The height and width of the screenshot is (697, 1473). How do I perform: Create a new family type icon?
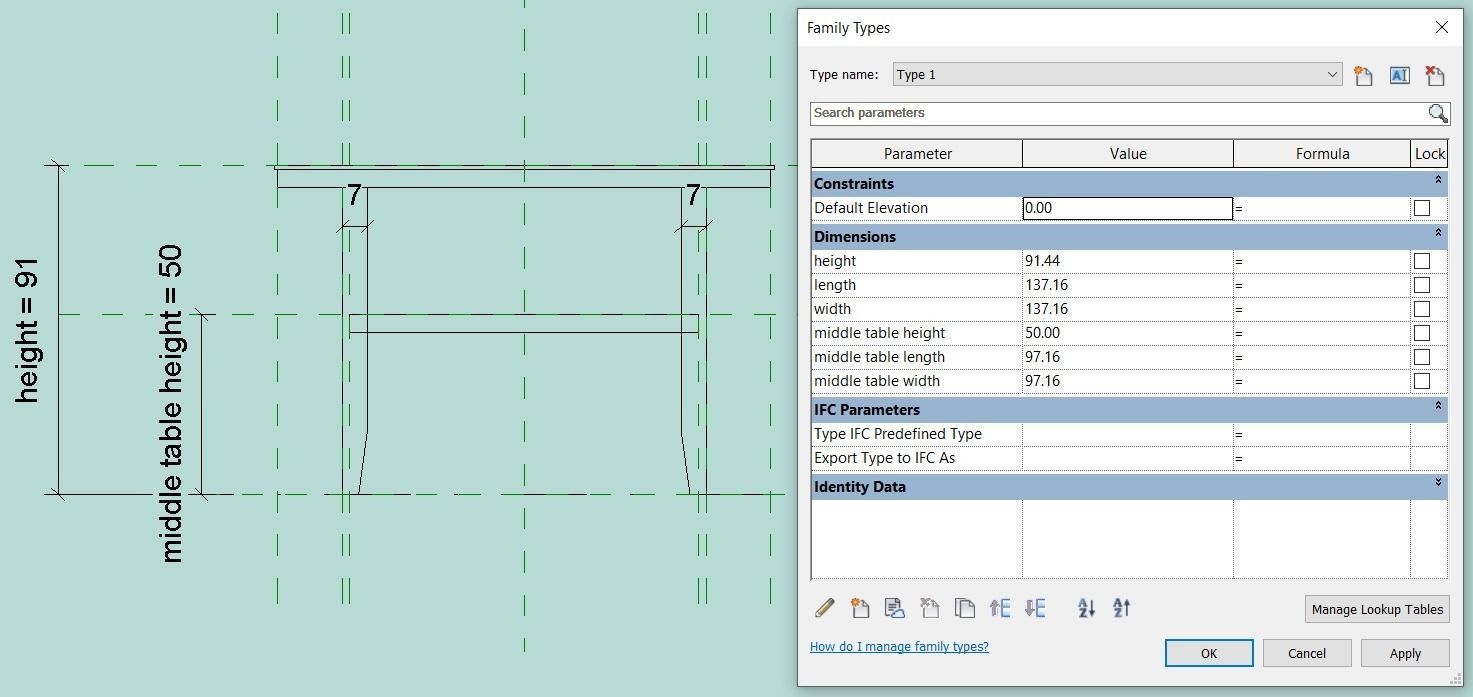1363,75
